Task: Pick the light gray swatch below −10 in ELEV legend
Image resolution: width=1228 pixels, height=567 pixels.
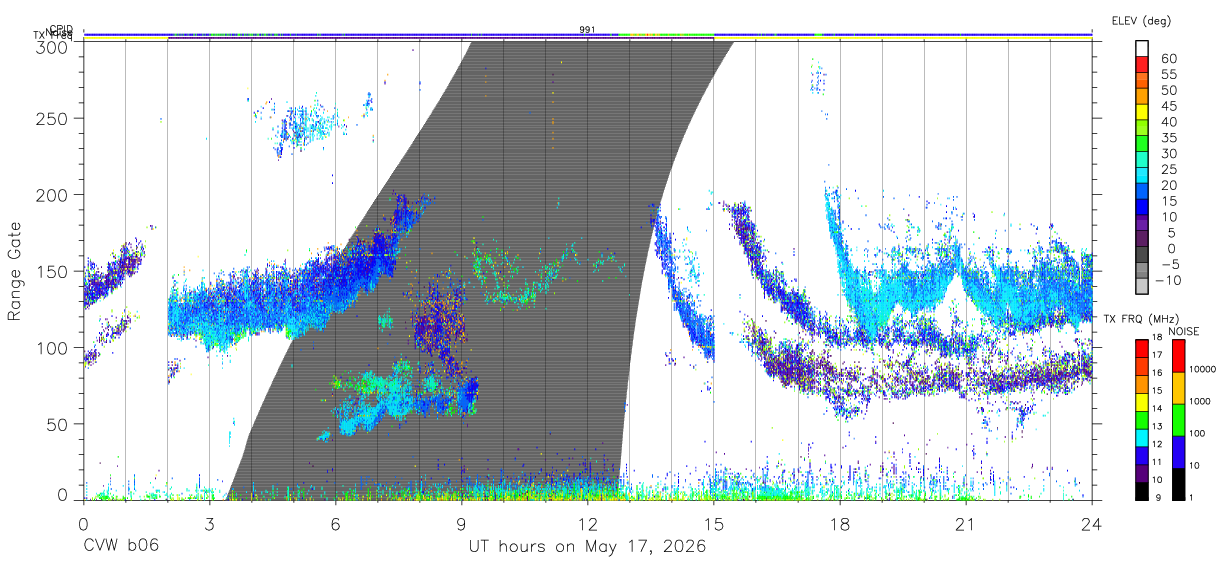Action: (x=1142, y=287)
